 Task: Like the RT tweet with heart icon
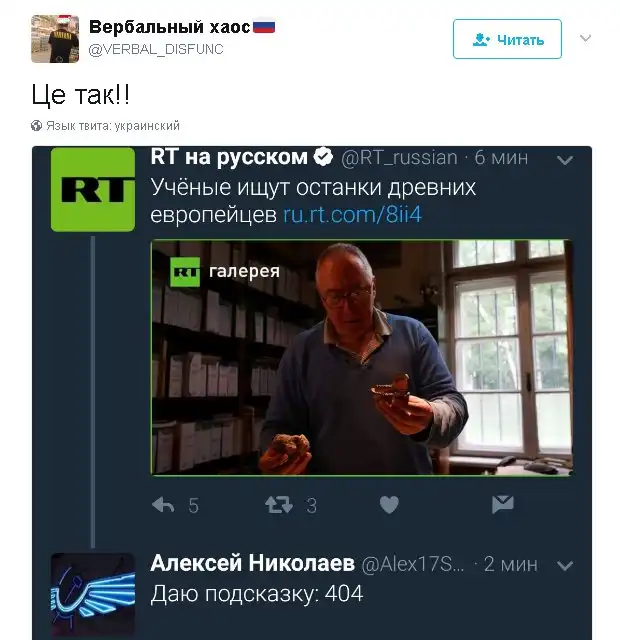(389, 505)
